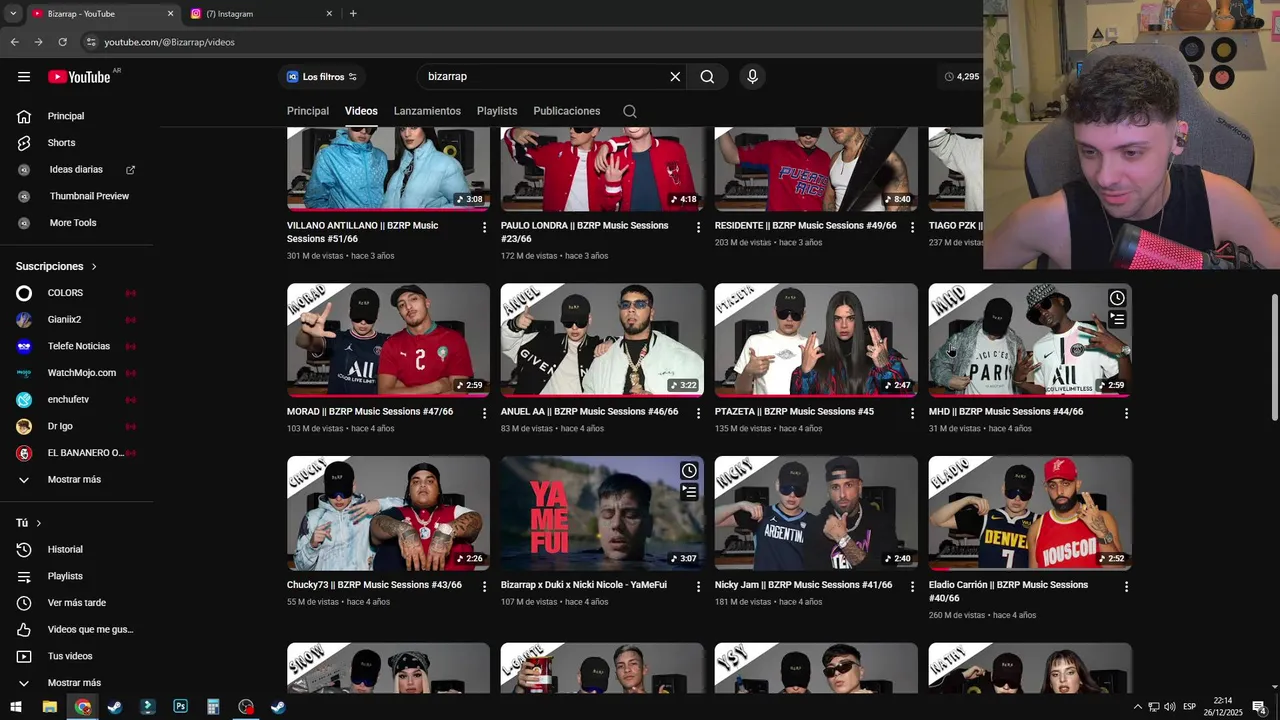Play the ANUEL AA Sessions thumbnail
Viewport: 1280px width, 720px height.
602,340
